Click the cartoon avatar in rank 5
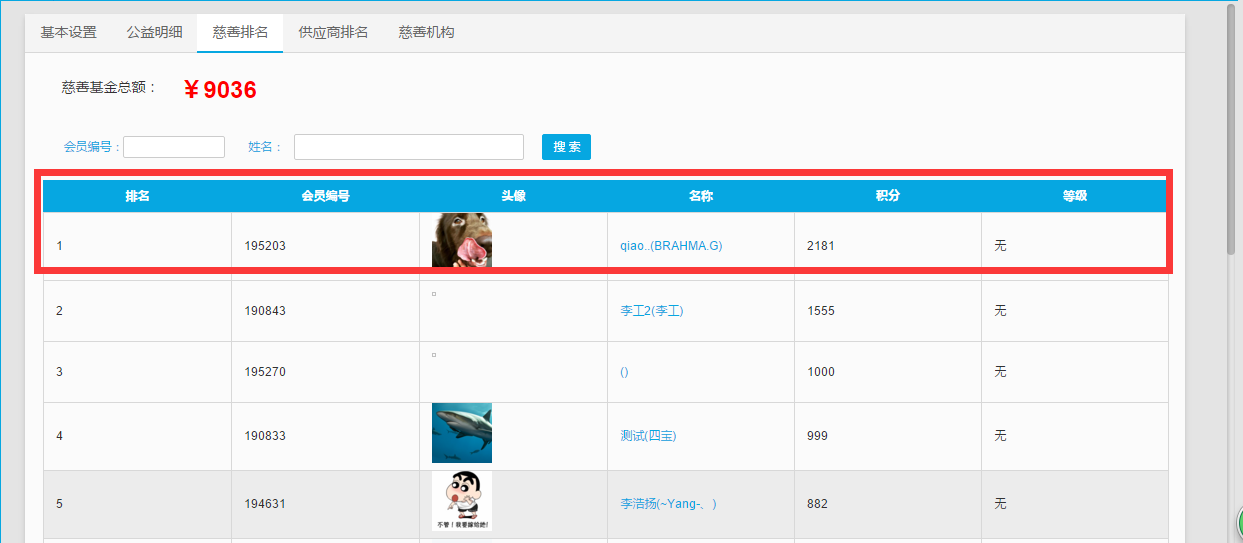 [x=461, y=501]
